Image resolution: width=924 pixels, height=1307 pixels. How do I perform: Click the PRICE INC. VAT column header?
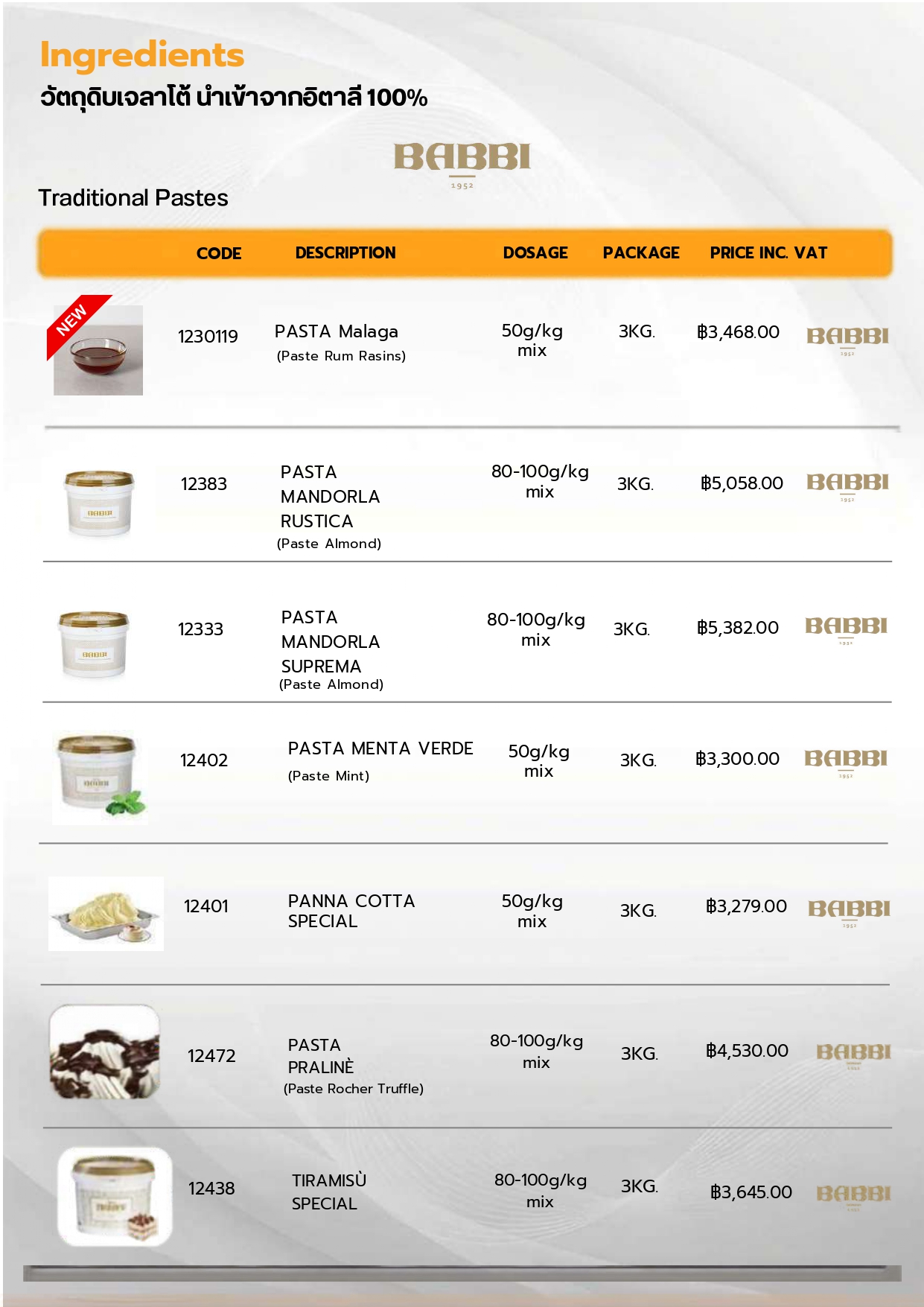pyautogui.click(x=768, y=252)
